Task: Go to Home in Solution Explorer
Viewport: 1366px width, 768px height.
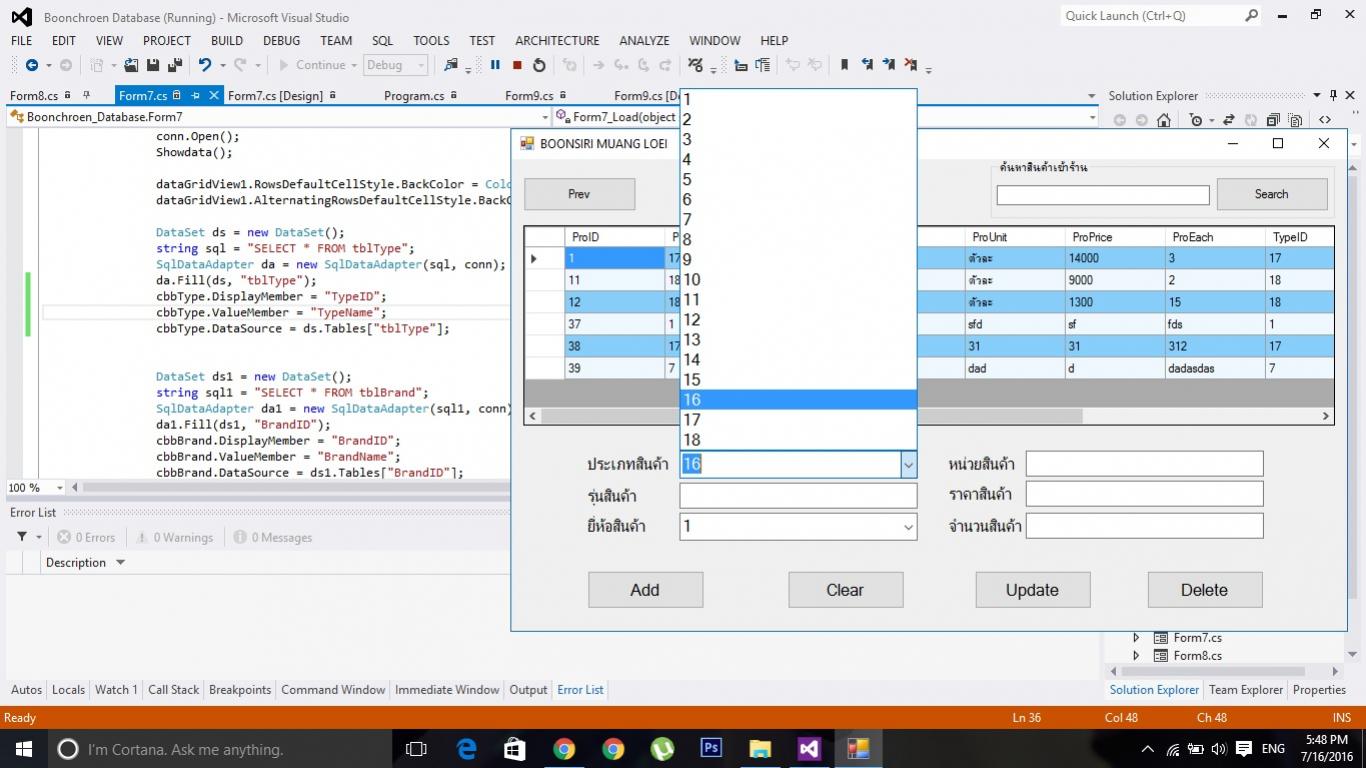Action: (x=1164, y=120)
